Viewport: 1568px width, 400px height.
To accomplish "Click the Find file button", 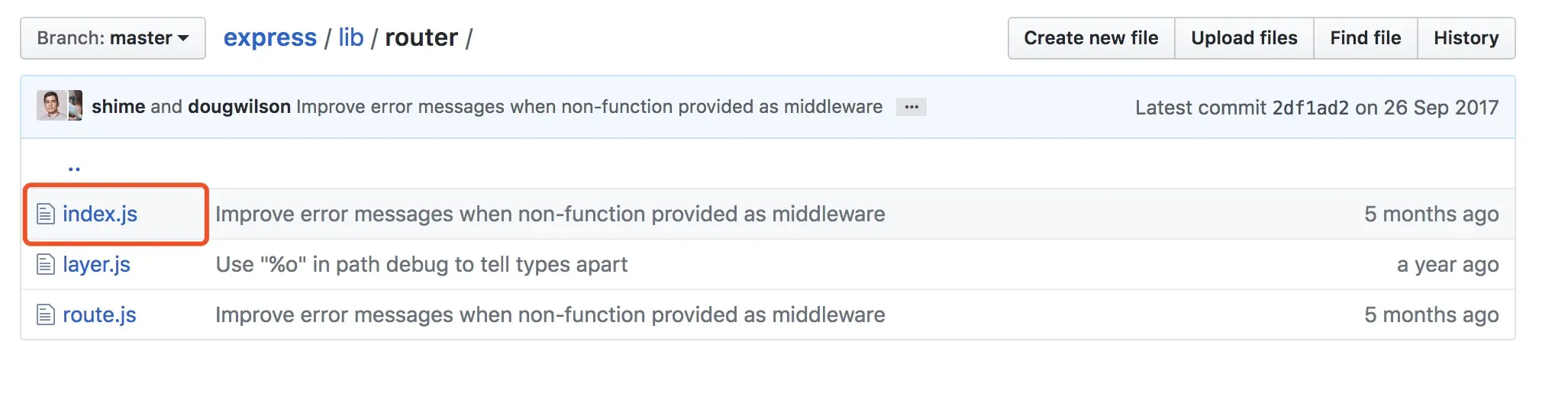I will 1365,38.
